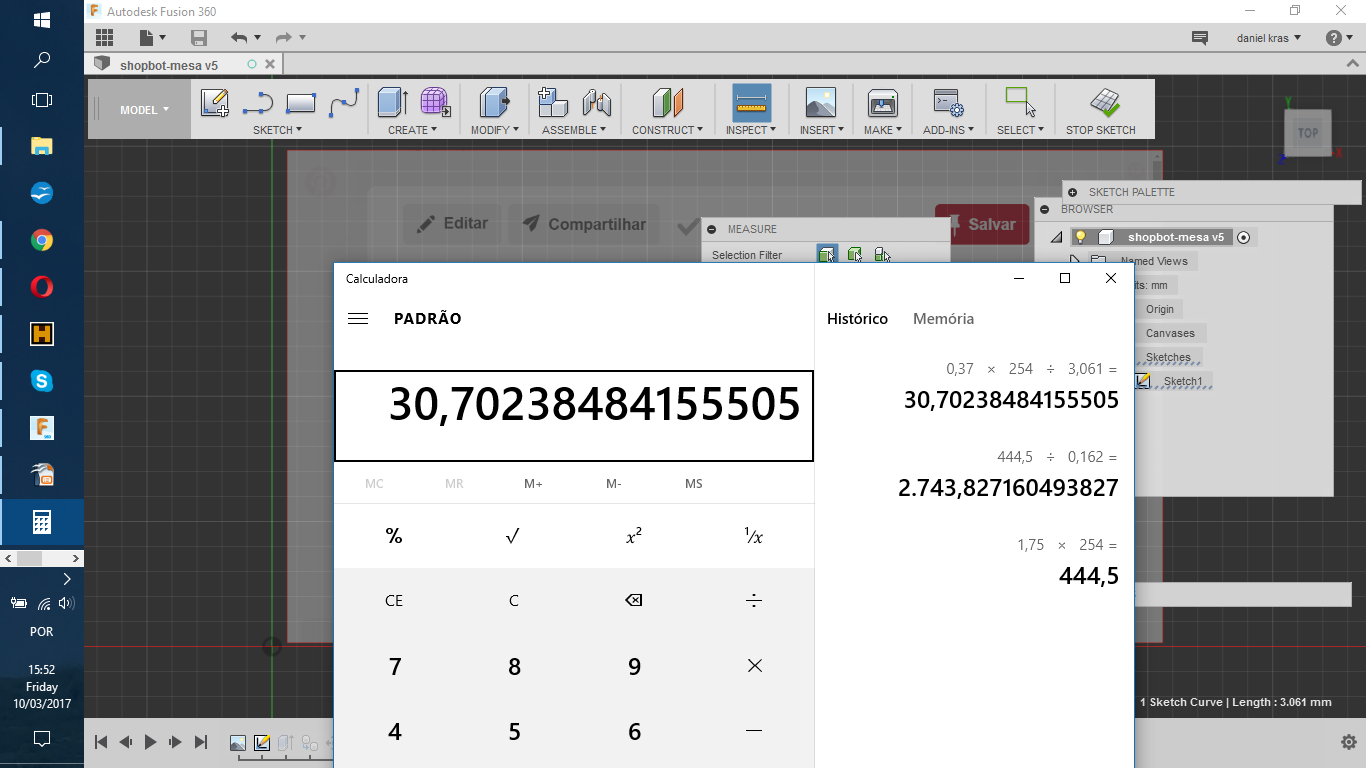The height and width of the screenshot is (768, 1366).
Task: Open the MAKE dropdown menu
Action: (883, 130)
